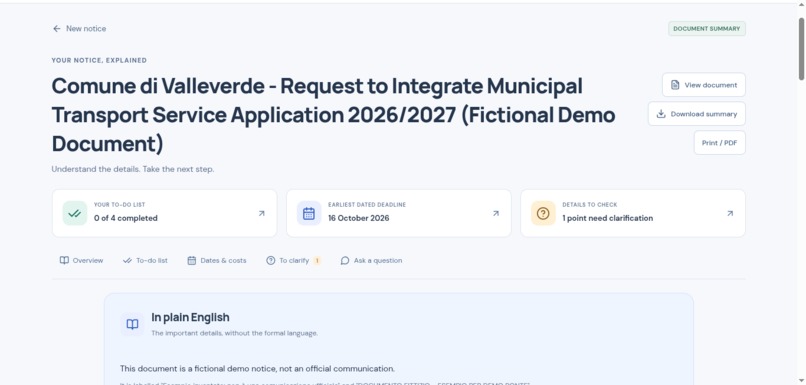The height and width of the screenshot is (385, 806).
Task: Click the Download summary button
Action: coord(697,114)
